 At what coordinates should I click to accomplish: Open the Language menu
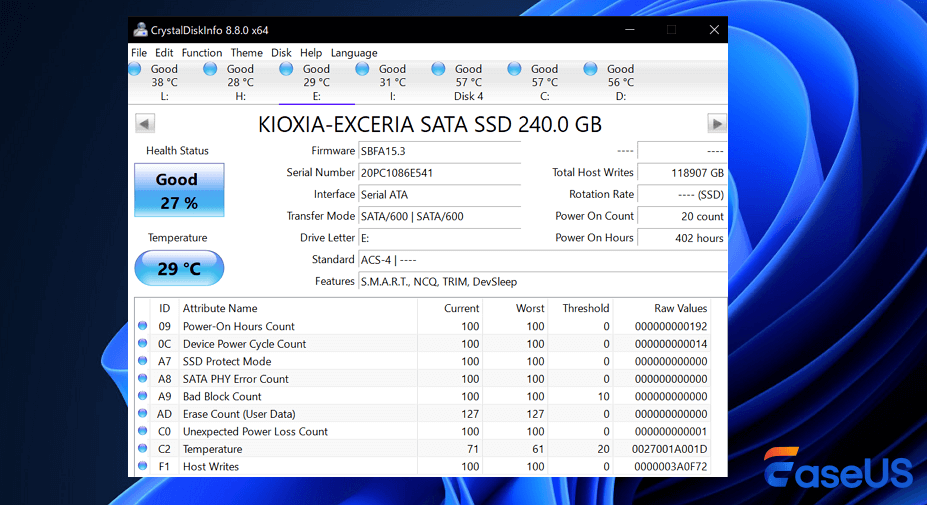[354, 53]
